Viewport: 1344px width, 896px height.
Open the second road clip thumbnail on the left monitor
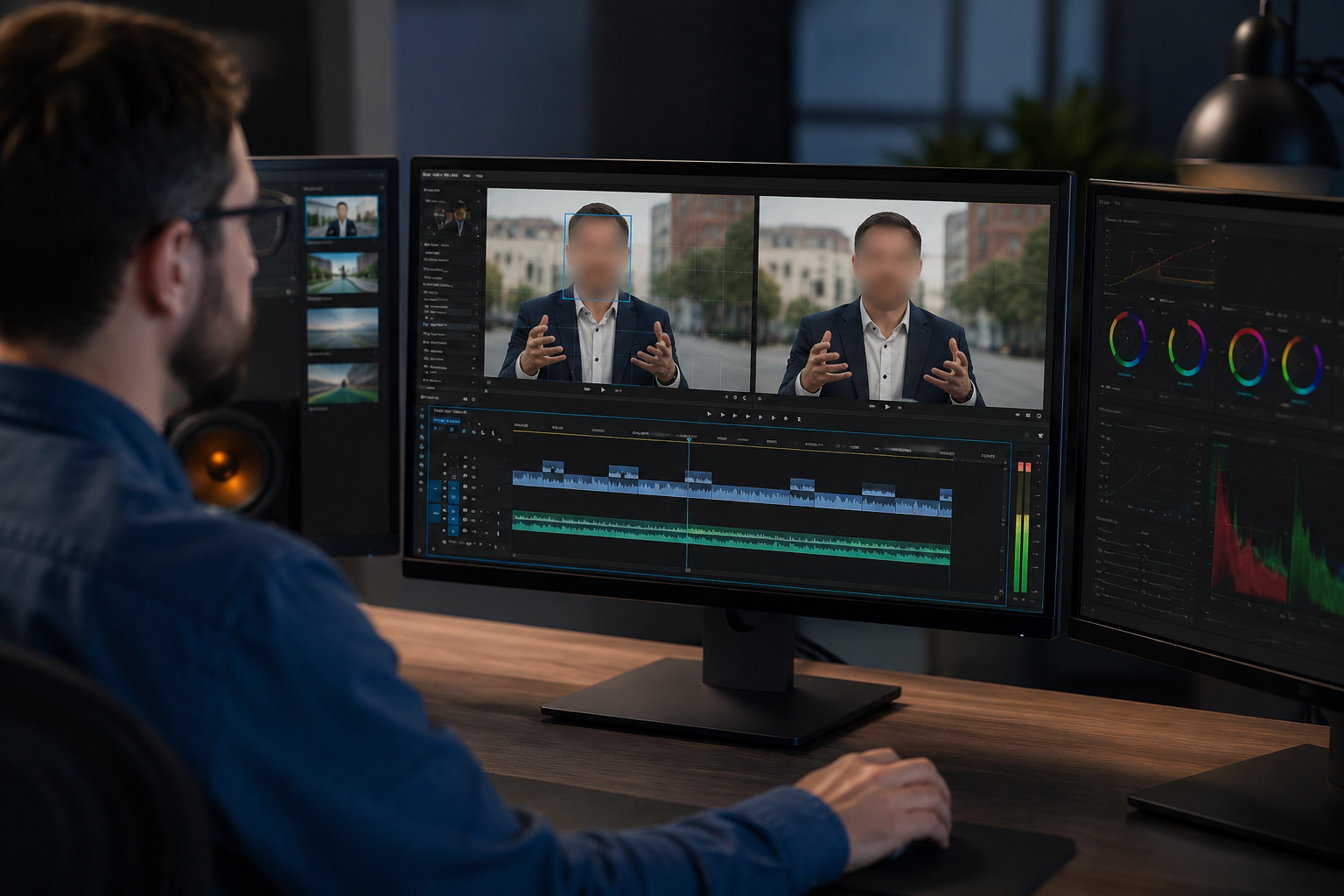point(342,273)
